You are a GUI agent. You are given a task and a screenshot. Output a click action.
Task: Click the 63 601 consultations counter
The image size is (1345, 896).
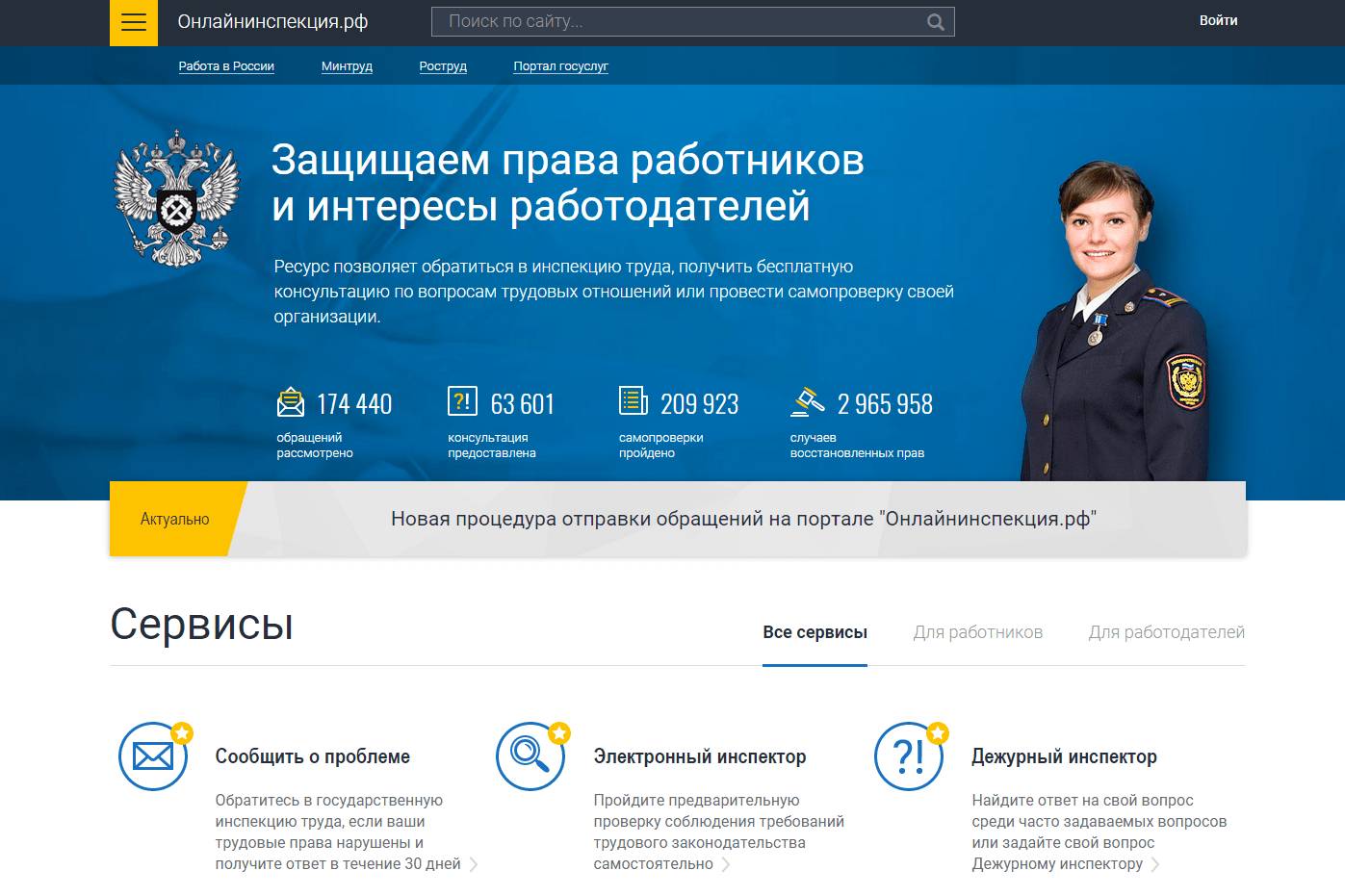[x=523, y=404]
